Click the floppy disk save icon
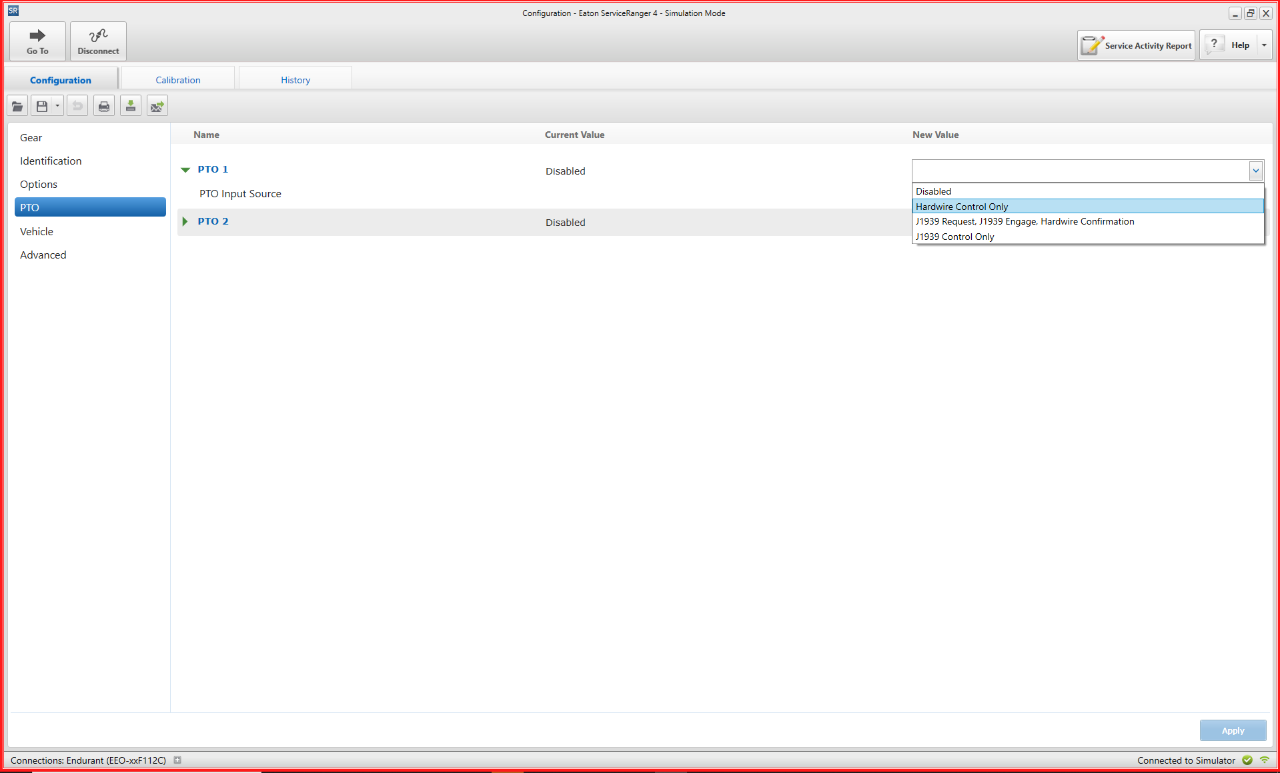The image size is (1280, 773). pyautogui.click(x=42, y=106)
